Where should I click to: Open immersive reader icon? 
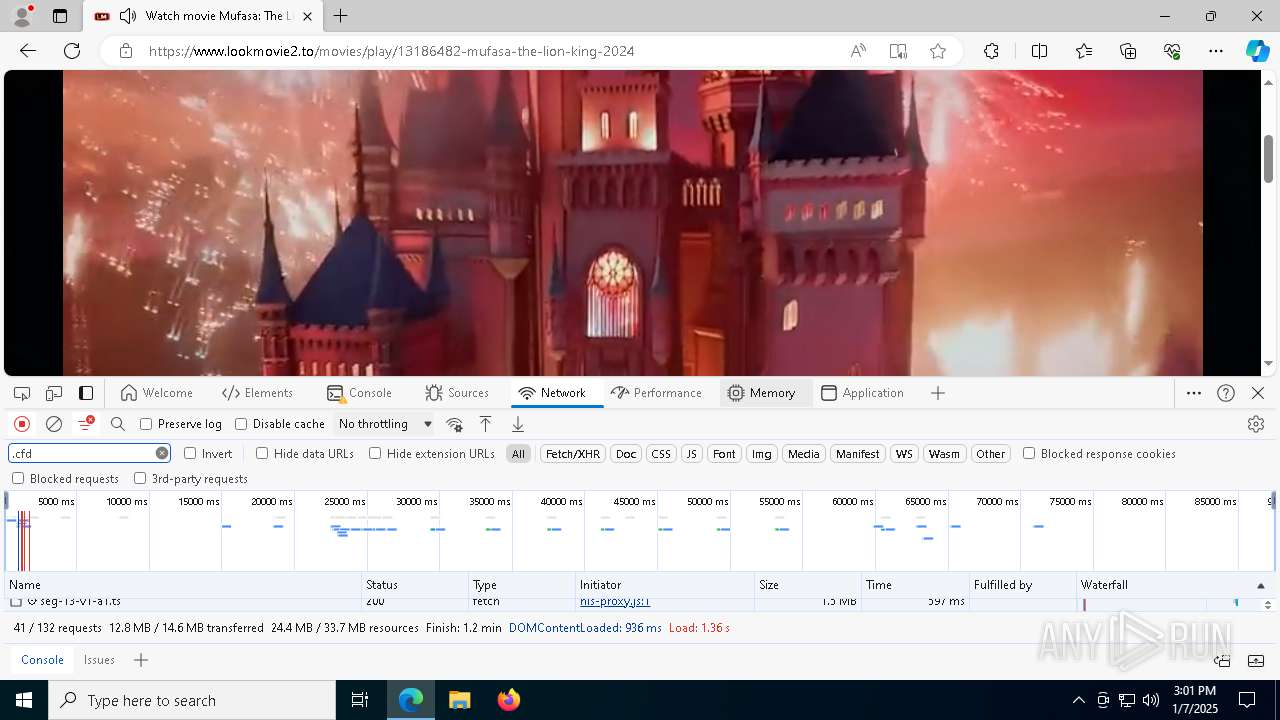[898, 51]
